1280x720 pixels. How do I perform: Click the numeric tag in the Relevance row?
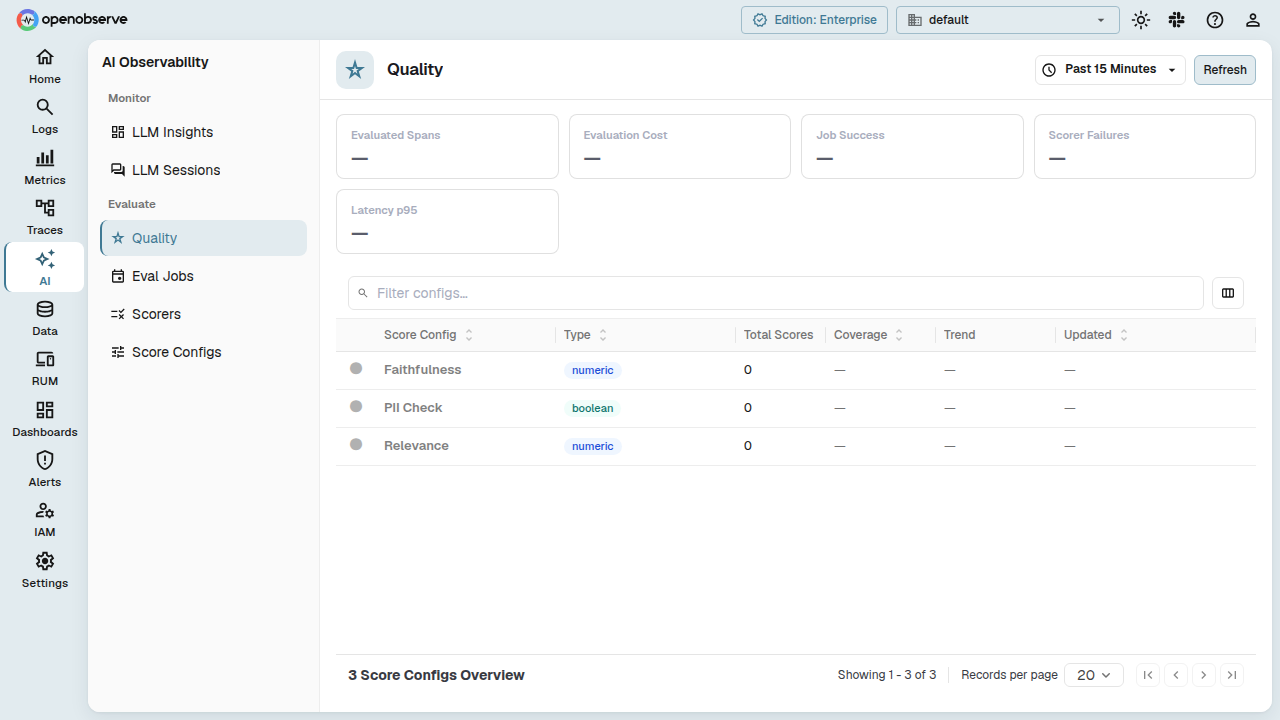(x=593, y=446)
